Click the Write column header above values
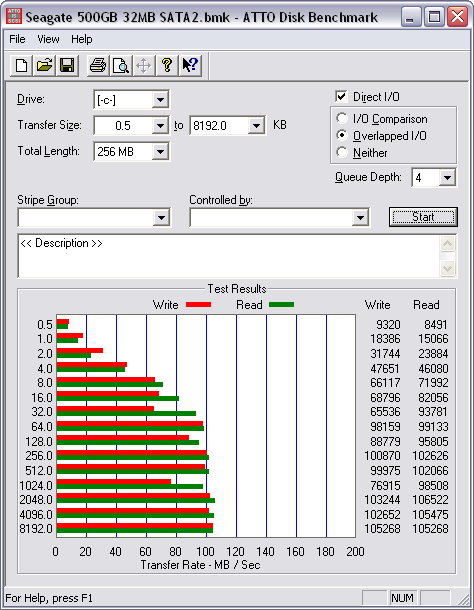The height and width of the screenshot is (610, 474). point(377,305)
